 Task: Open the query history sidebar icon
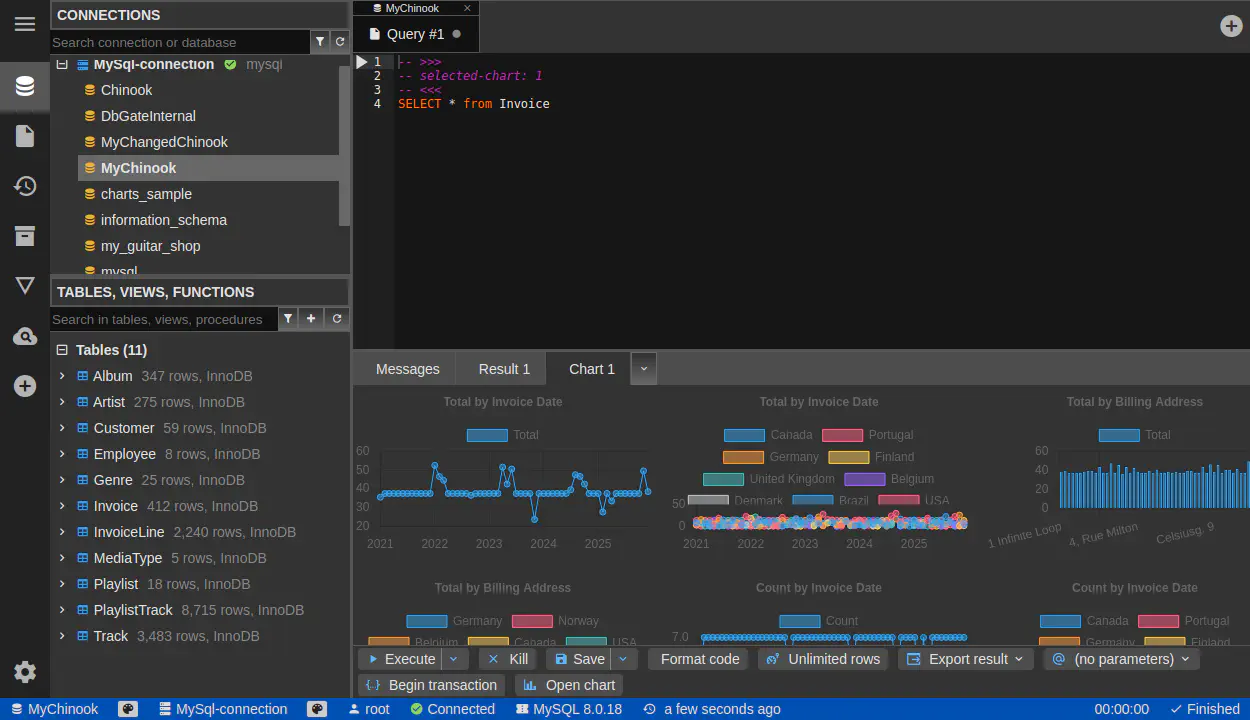click(x=25, y=186)
